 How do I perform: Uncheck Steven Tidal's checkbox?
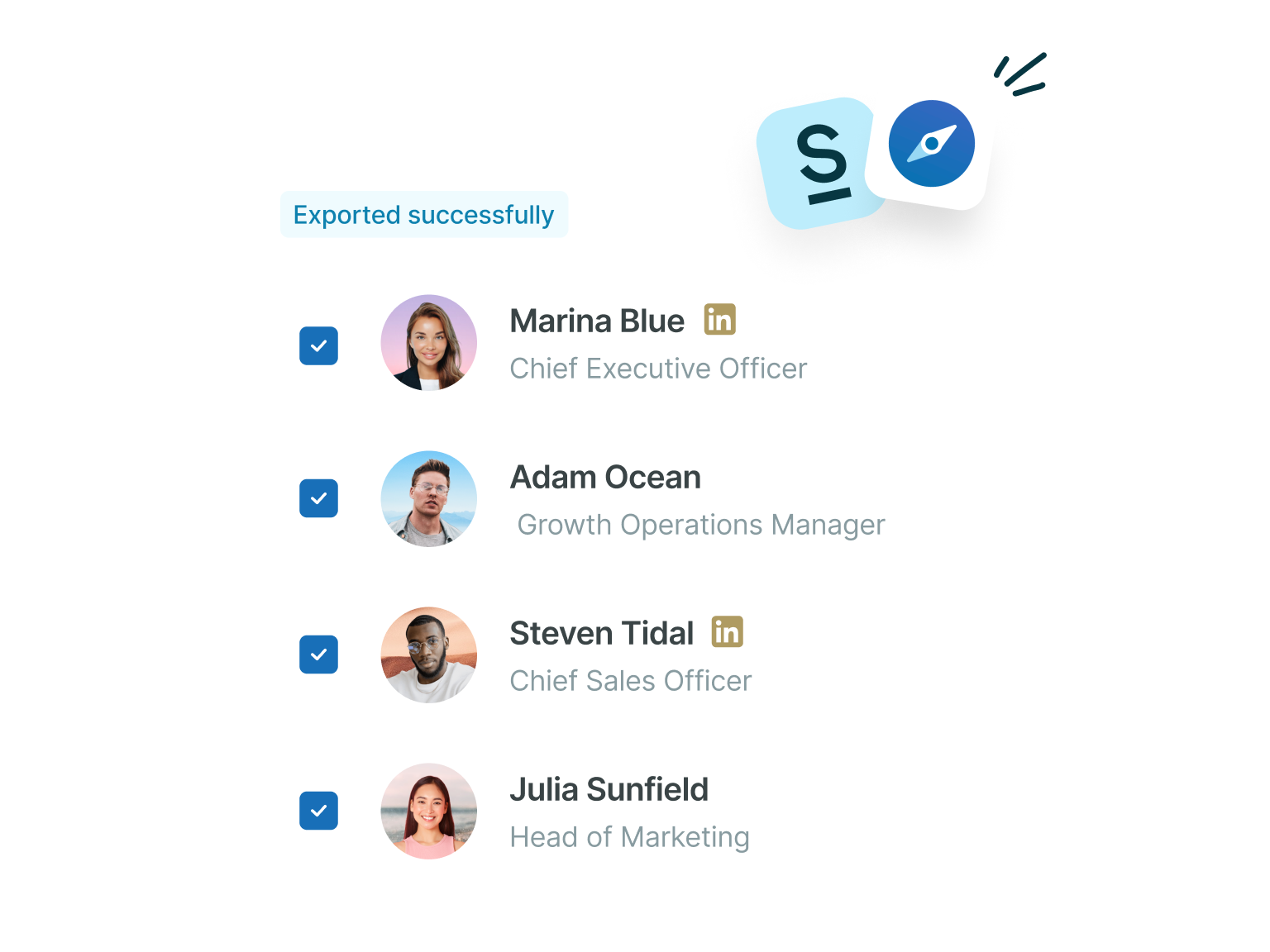(318, 654)
